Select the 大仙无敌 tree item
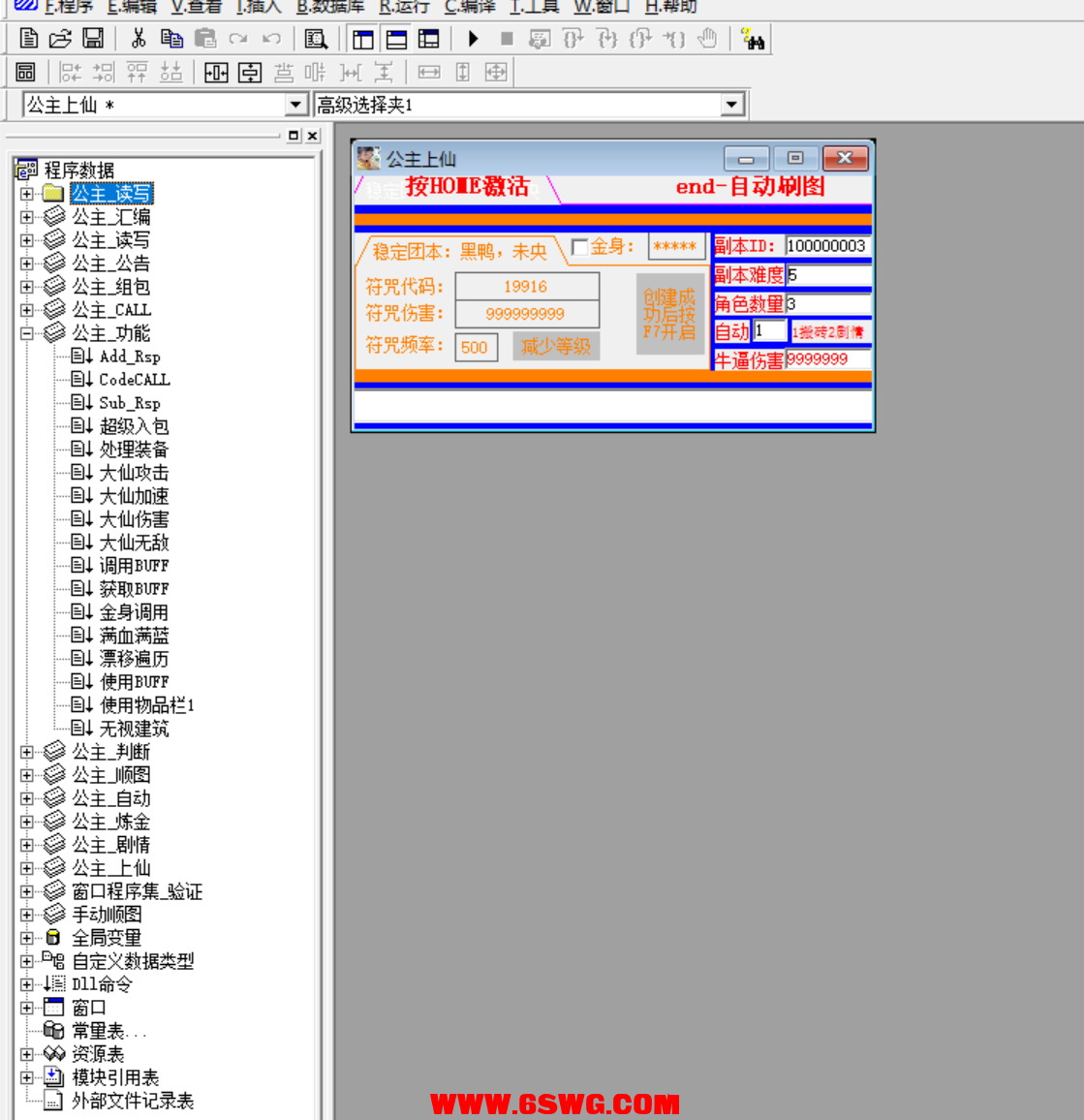Screen dimensions: 1084x1120 [x=134, y=543]
